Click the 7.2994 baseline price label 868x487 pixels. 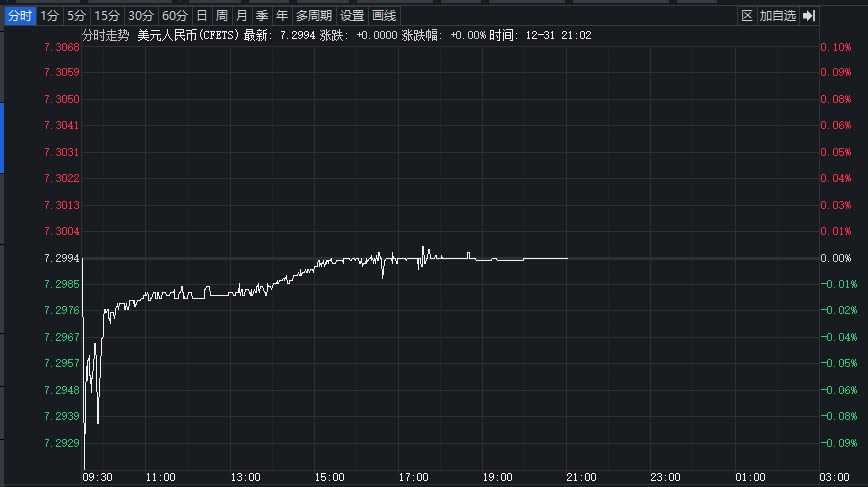pos(62,258)
